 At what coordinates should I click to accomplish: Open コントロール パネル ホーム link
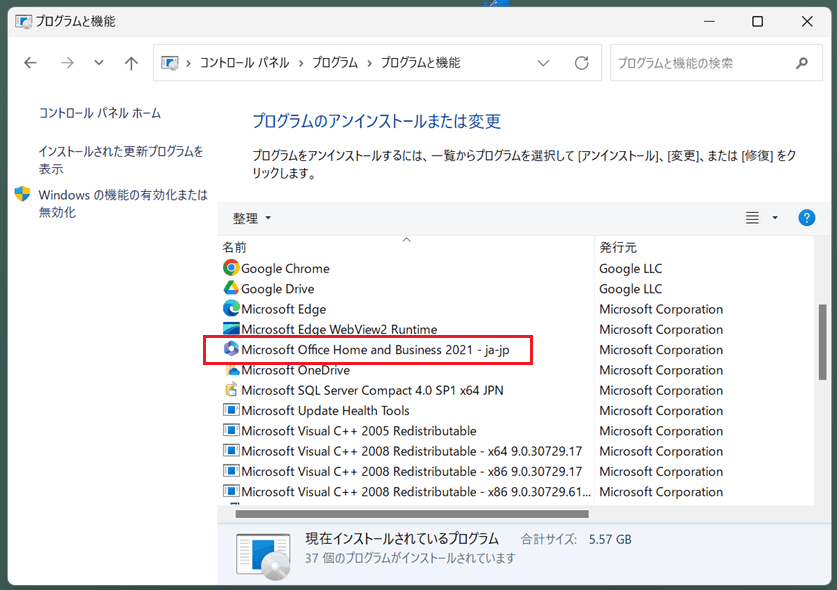100,113
